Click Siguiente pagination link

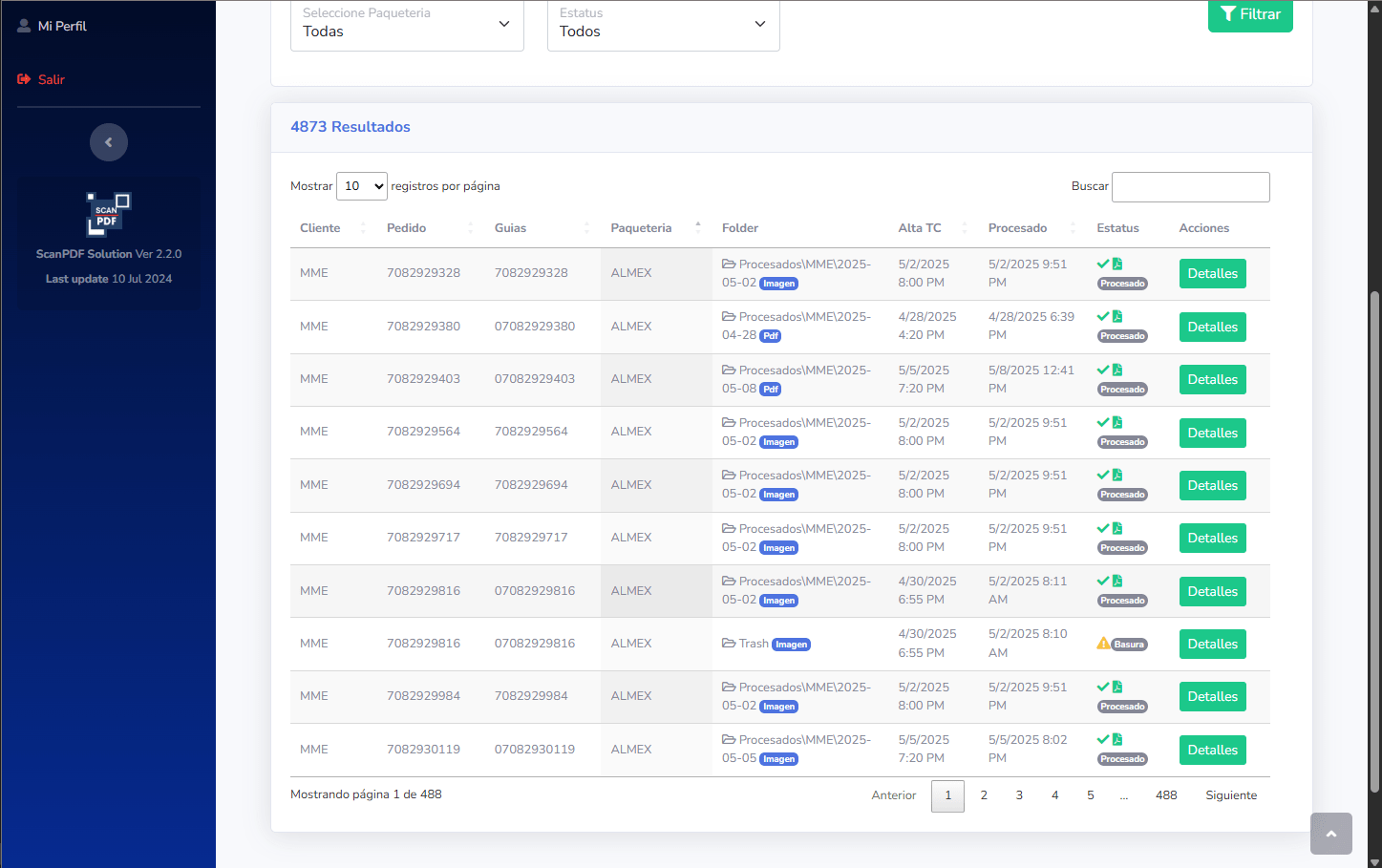[1231, 795]
